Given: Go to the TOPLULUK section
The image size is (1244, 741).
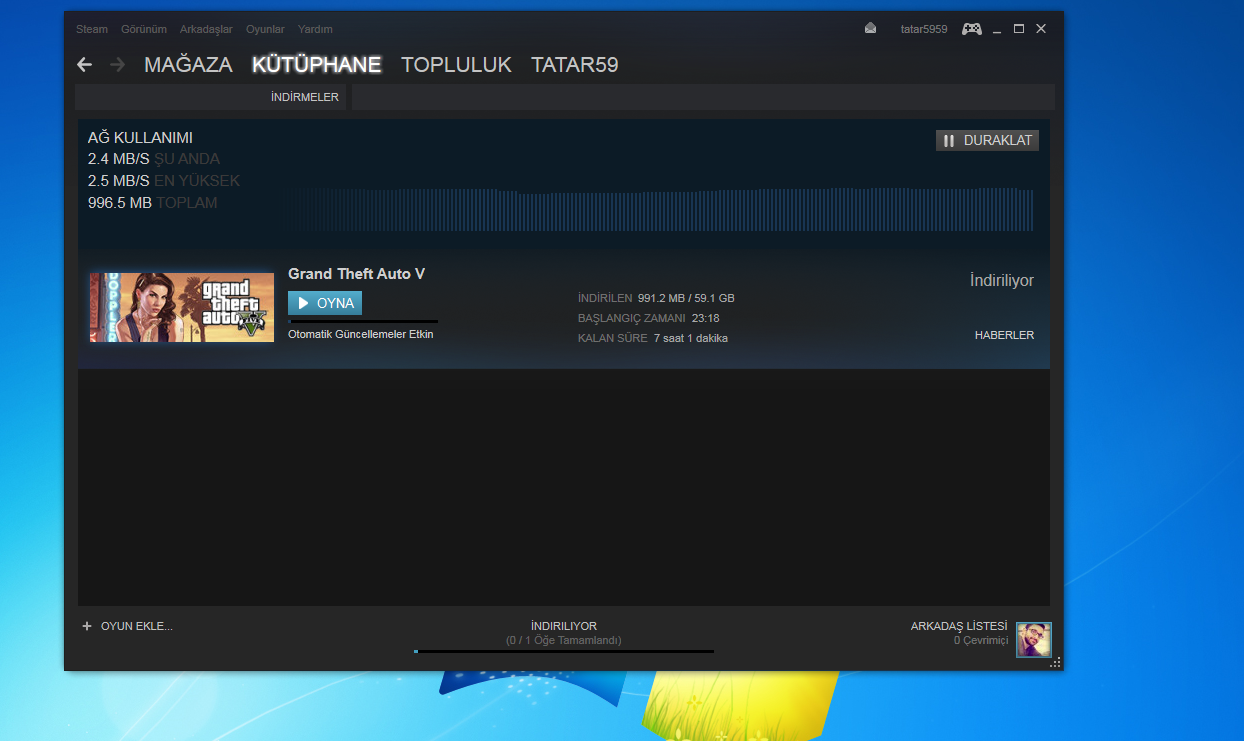Looking at the screenshot, I should point(456,65).
